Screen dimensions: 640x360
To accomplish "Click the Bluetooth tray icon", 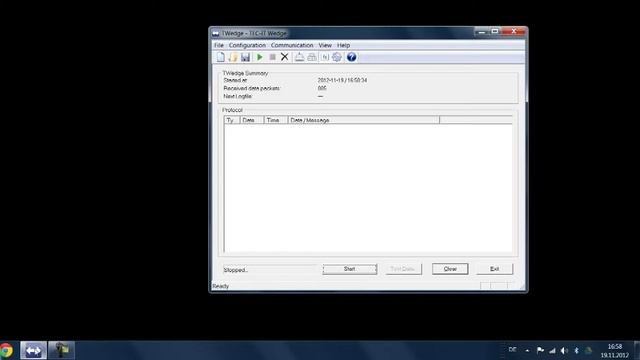I will click(x=576, y=350).
